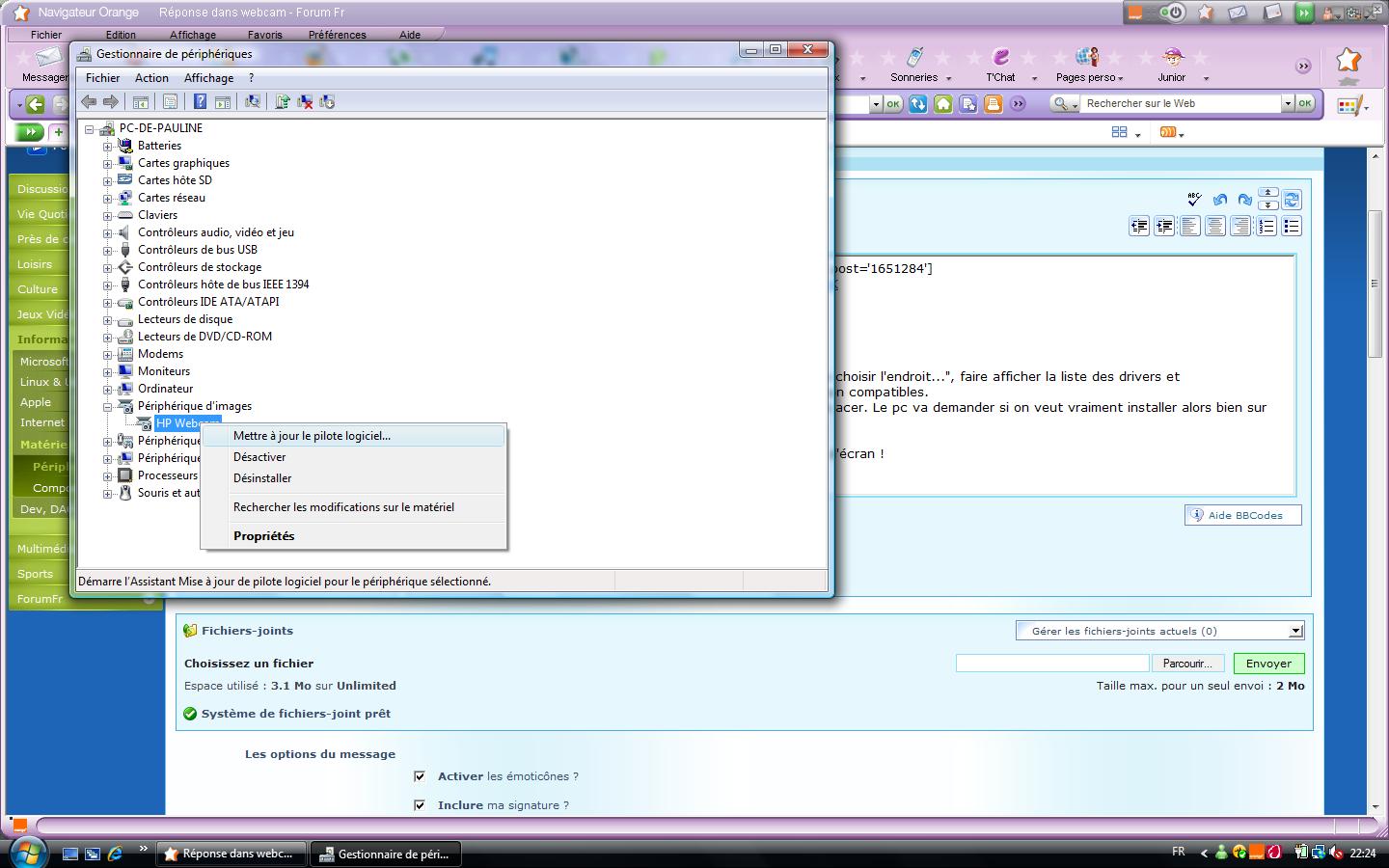This screenshot has height=868, width=1389.
Task: Select 'Mettre à jour le pilote logiciel...'
Action: pyautogui.click(x=312, y=436)
